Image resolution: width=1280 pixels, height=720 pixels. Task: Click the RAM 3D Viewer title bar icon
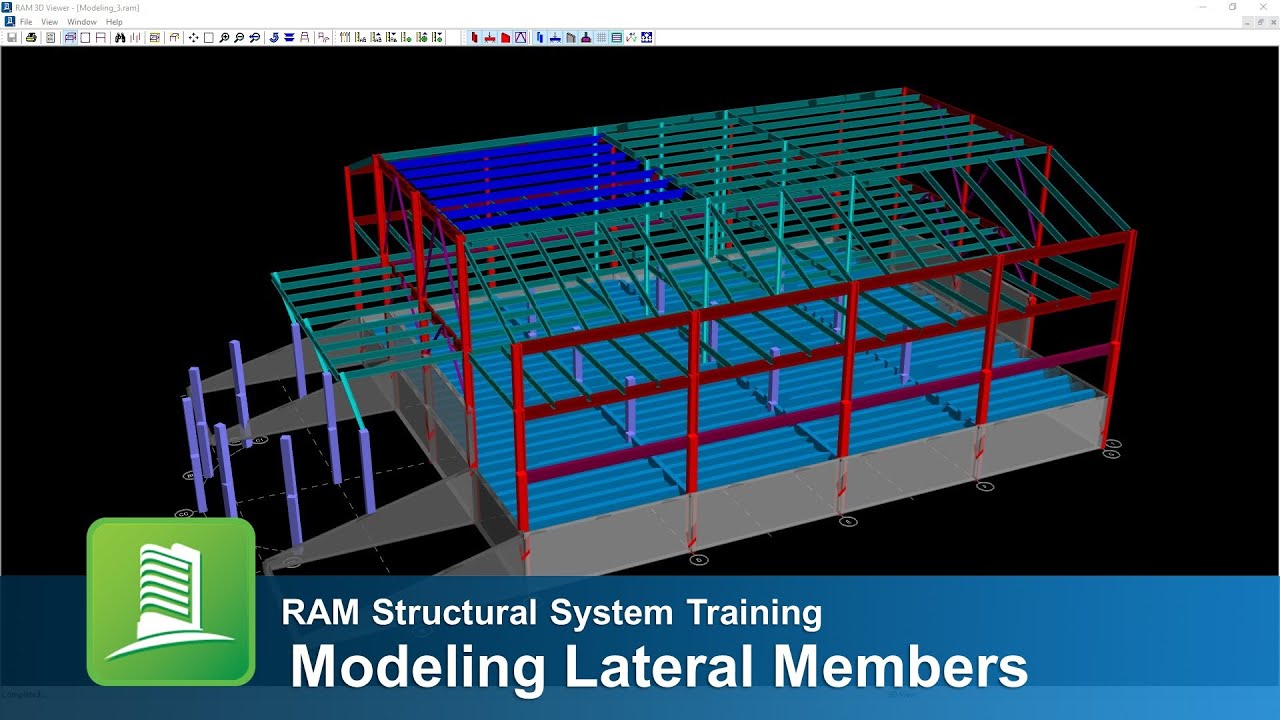point(7,7)
